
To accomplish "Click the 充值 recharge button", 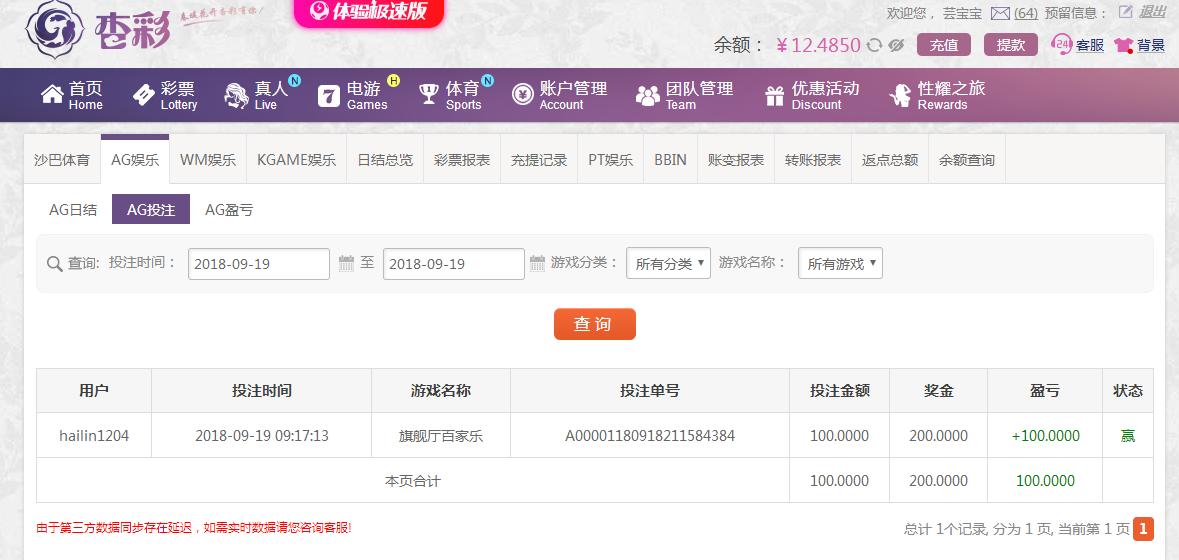I will click(x=944, y=45).
